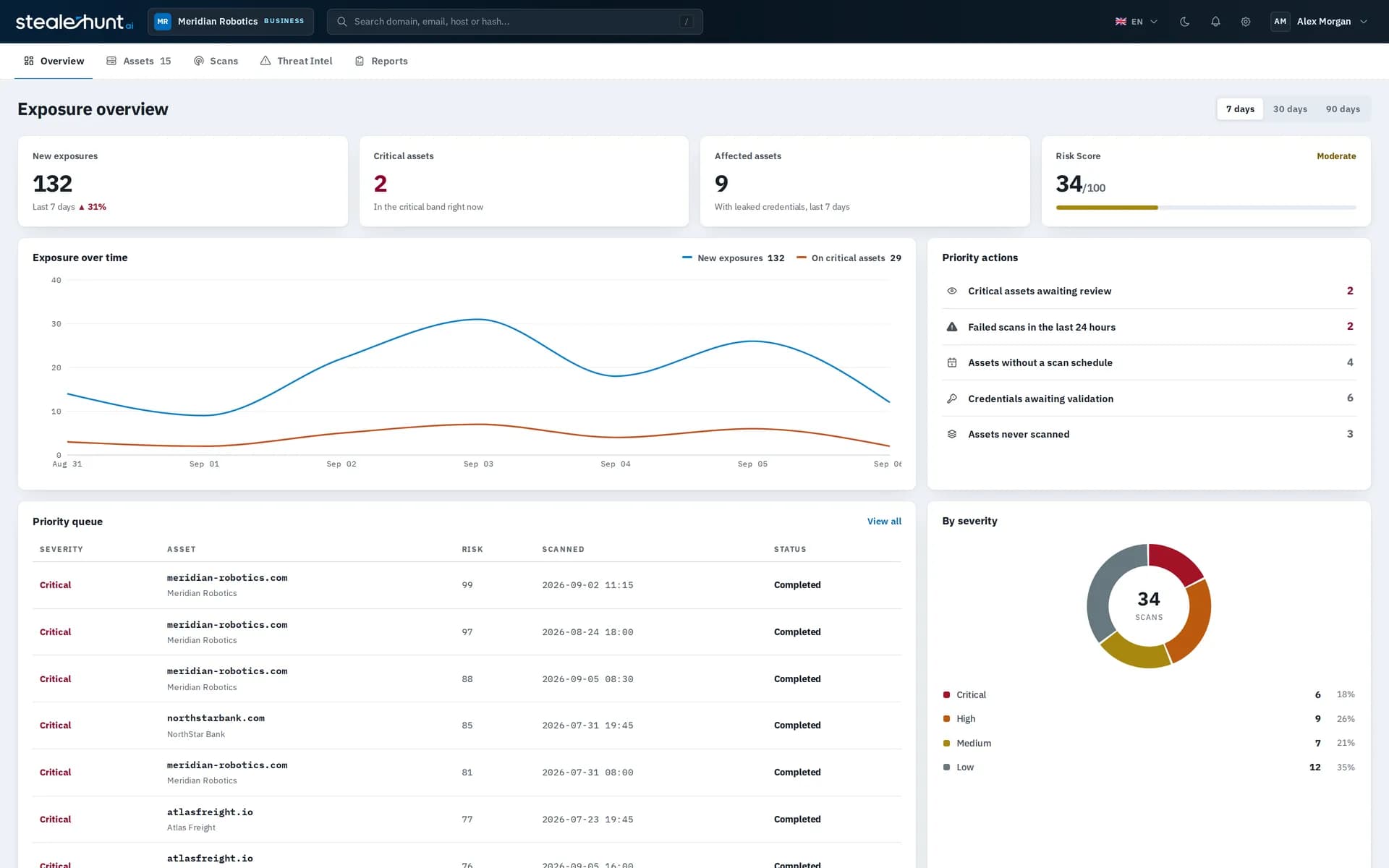Open Assets without a scan schedule
This screenshot has width=1389, height=868.
[x=1149, y=362]
